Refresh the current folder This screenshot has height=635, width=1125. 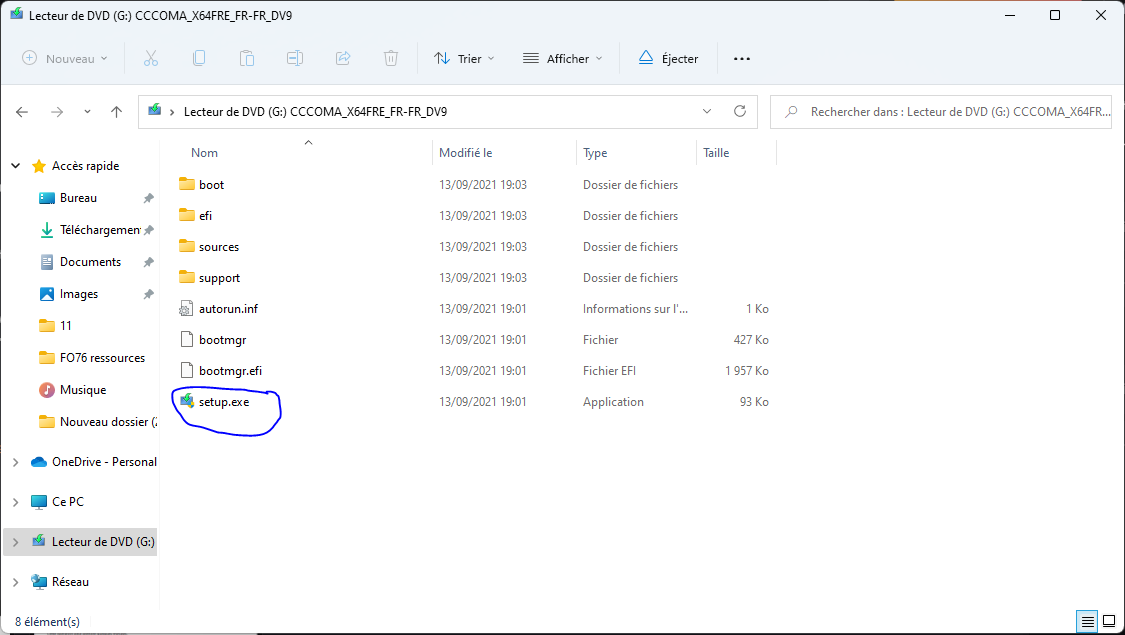click(x=740, y=112)
